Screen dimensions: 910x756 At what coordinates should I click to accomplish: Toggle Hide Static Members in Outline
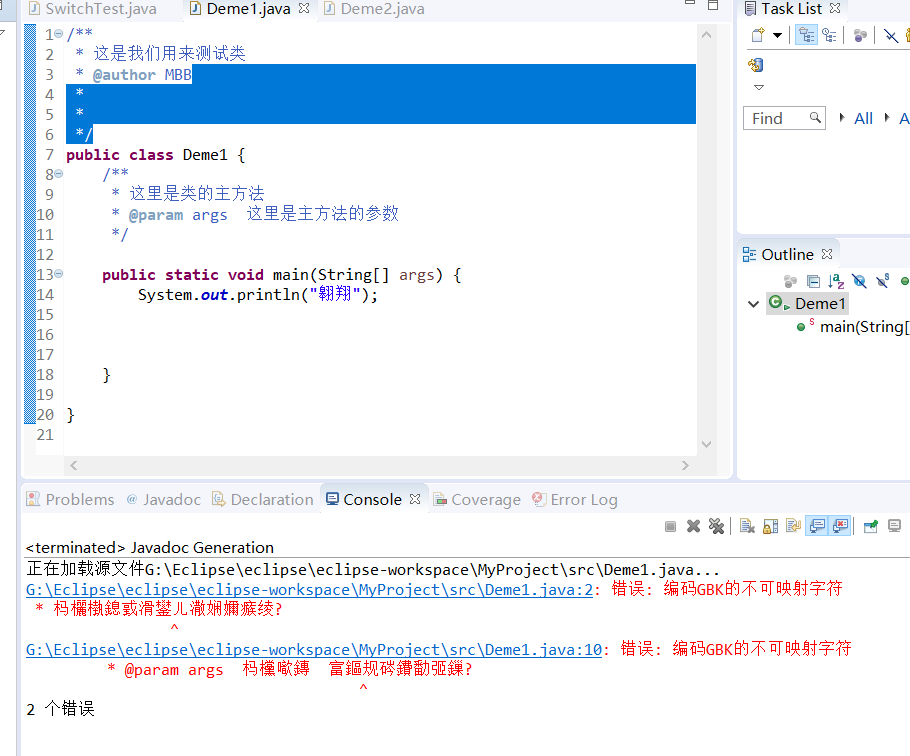883,281
